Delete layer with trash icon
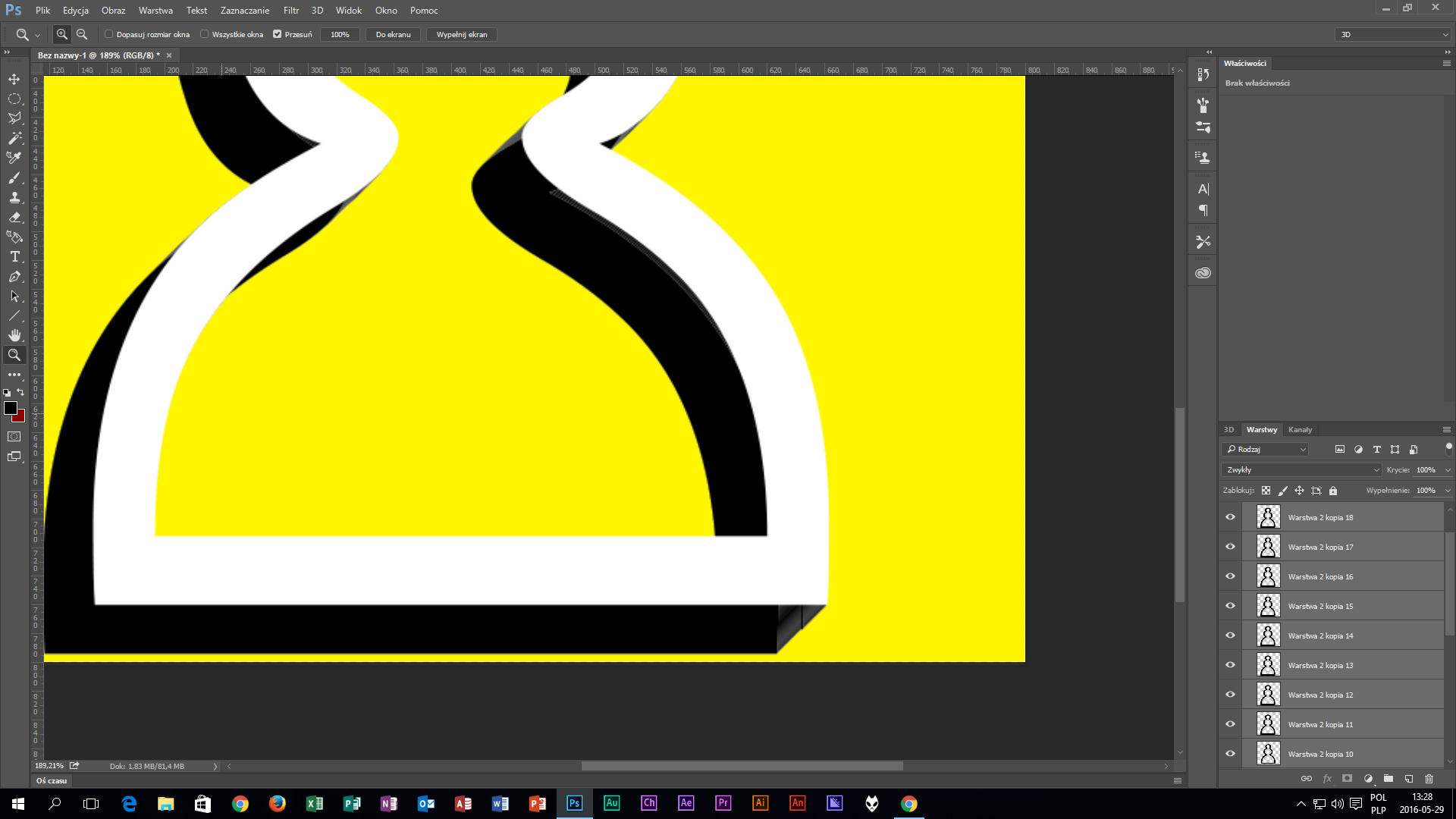1456x819 pixels. [1429, 779]
